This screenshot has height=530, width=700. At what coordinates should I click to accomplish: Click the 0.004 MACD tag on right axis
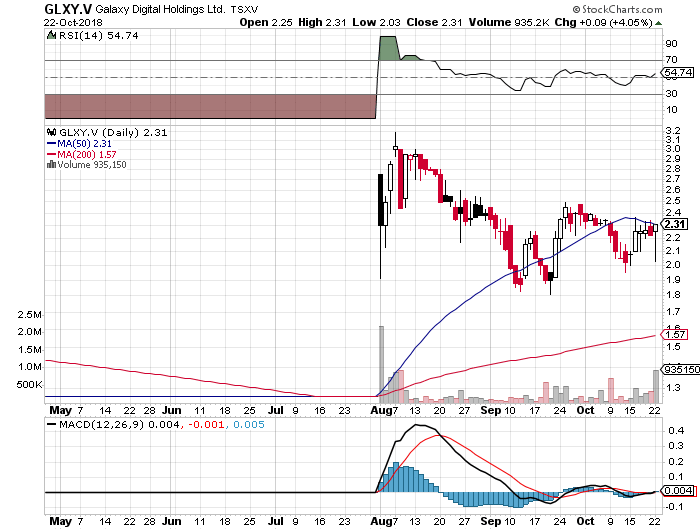(x=678, y=491)
